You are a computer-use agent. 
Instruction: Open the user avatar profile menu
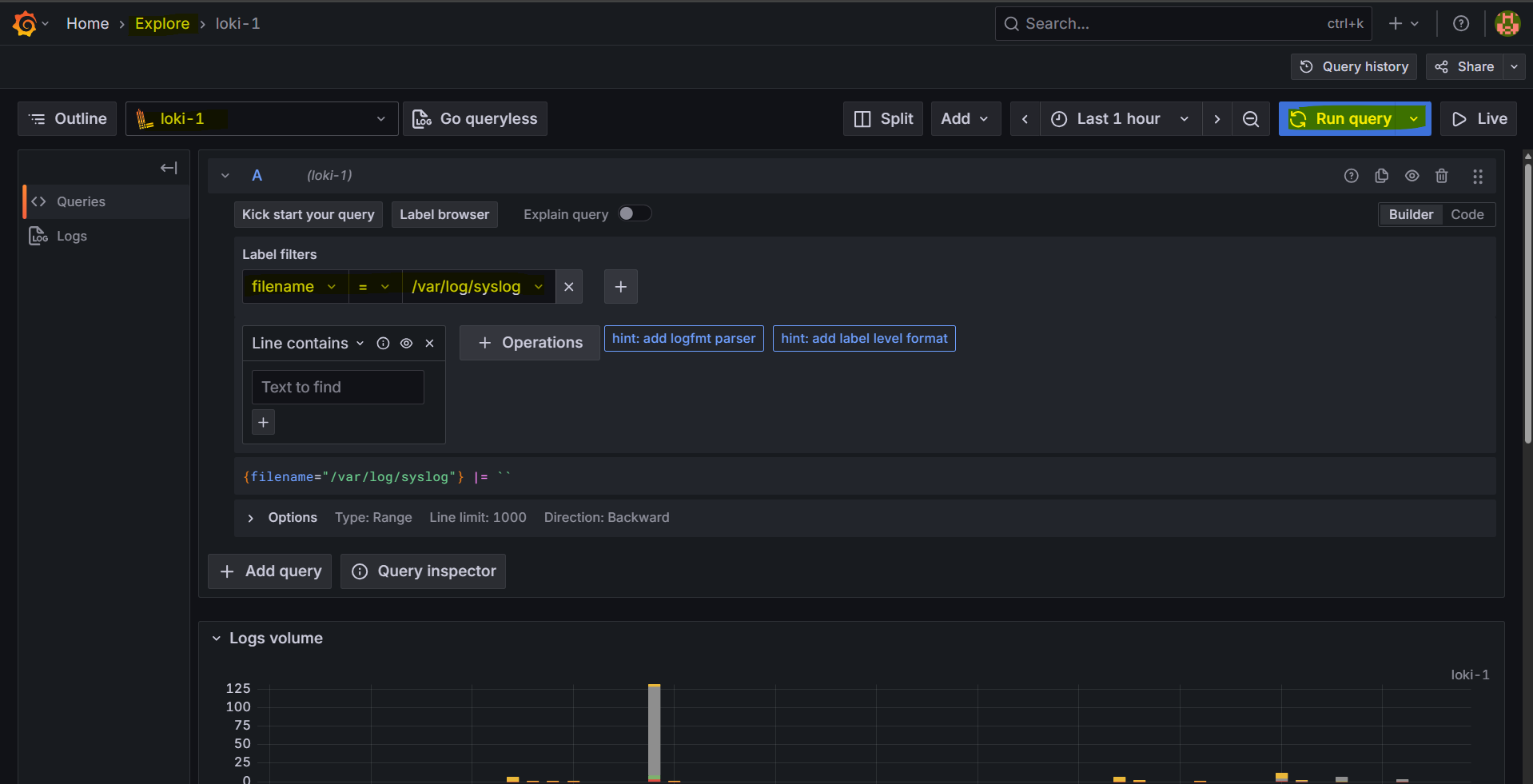click(x=1507, y=24)
